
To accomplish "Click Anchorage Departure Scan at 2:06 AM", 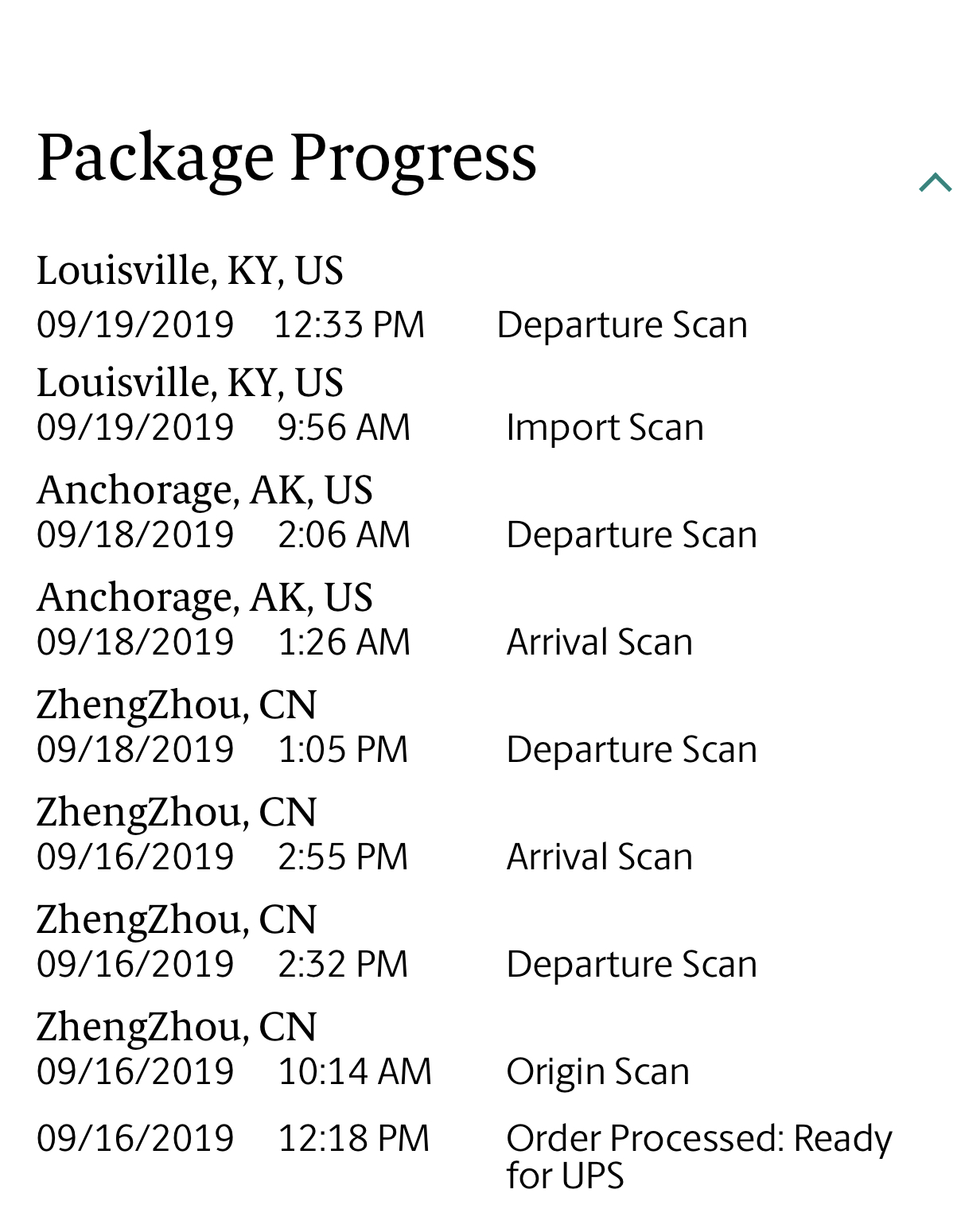I will coord(632,534).
